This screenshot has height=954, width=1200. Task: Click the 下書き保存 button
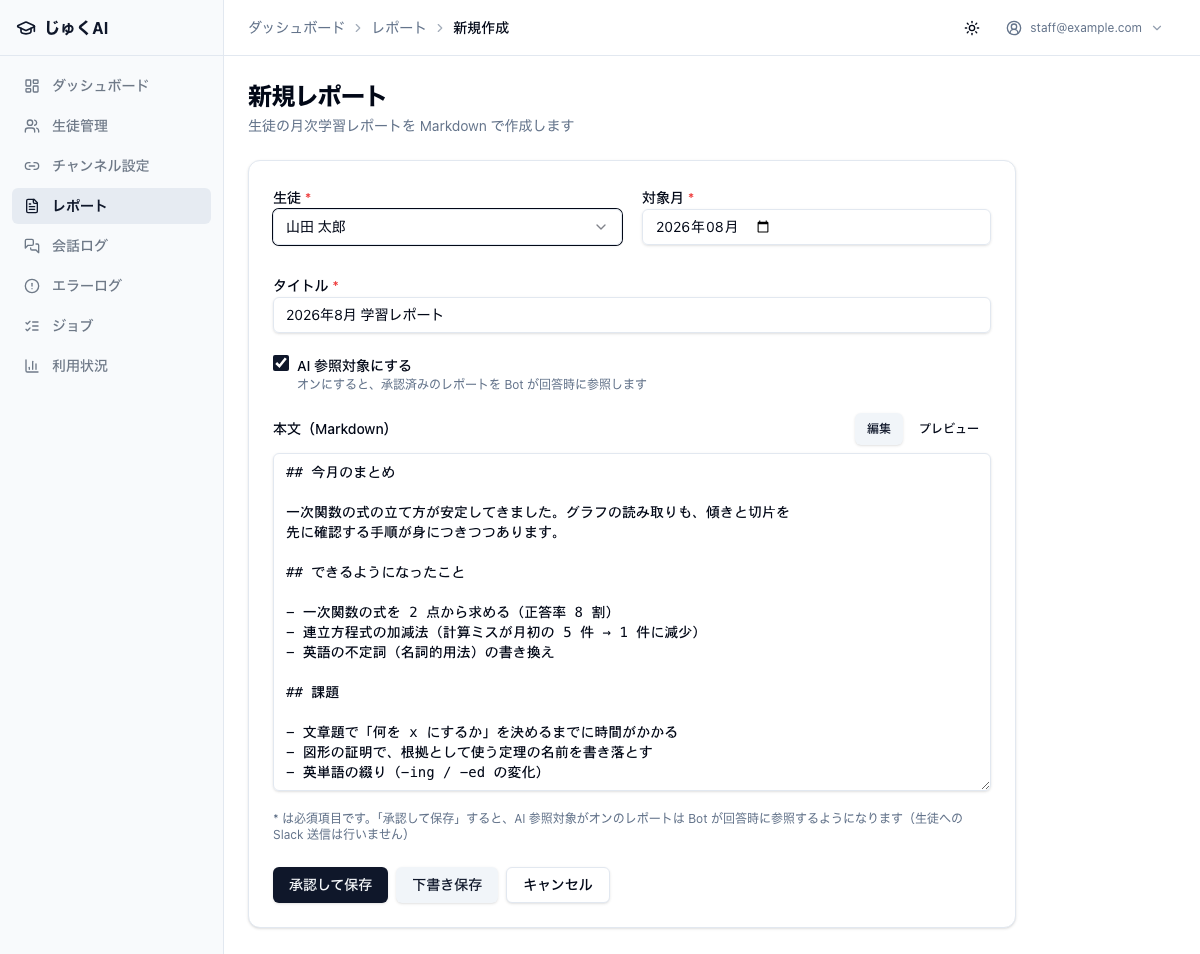click(447, 885)
